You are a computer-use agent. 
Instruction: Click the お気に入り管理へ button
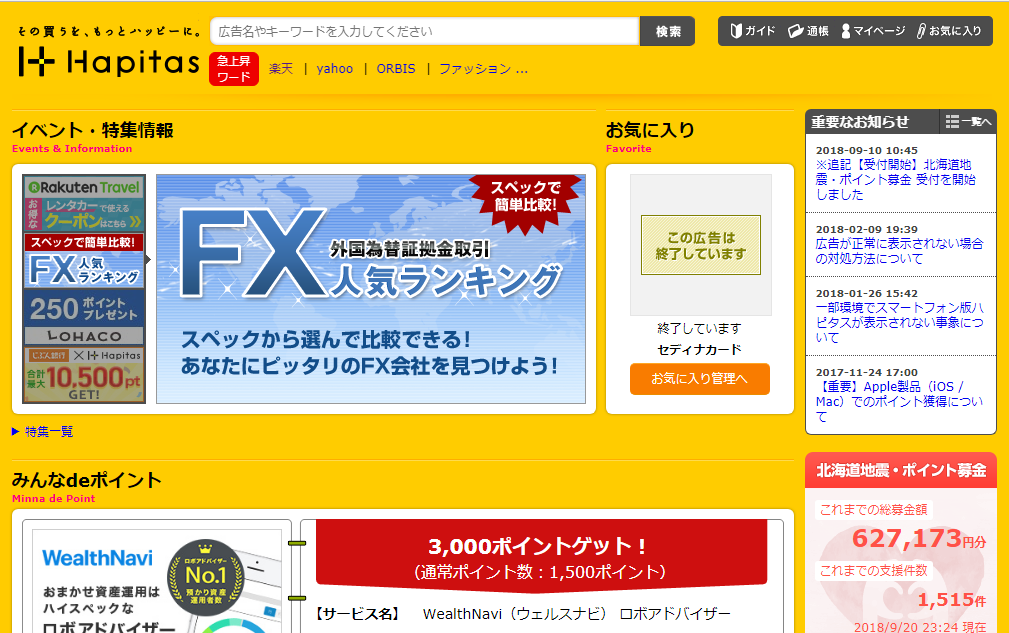tap(699, 379)
